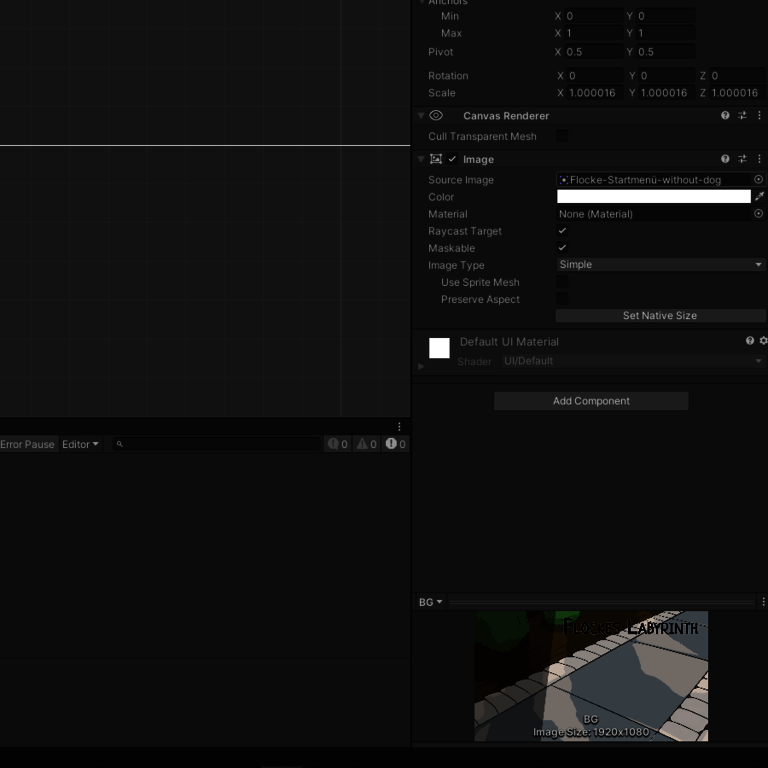
Task: Uncheck the Maskable option
Action: 562,248
